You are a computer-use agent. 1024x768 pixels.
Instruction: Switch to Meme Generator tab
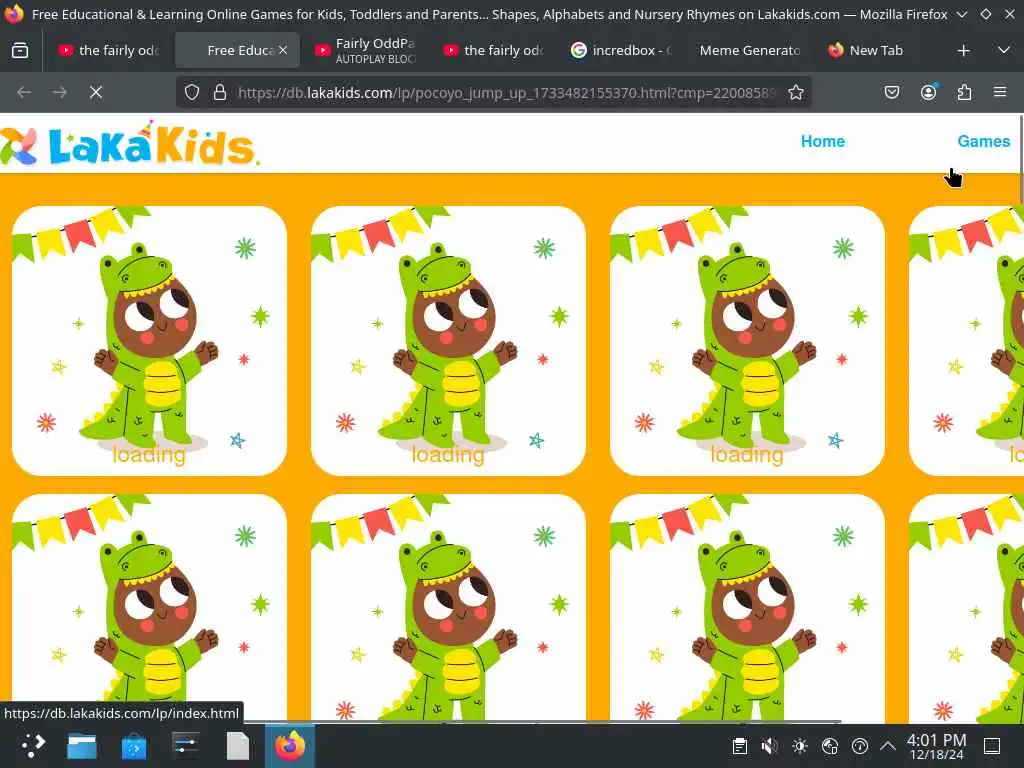[750, 50]
